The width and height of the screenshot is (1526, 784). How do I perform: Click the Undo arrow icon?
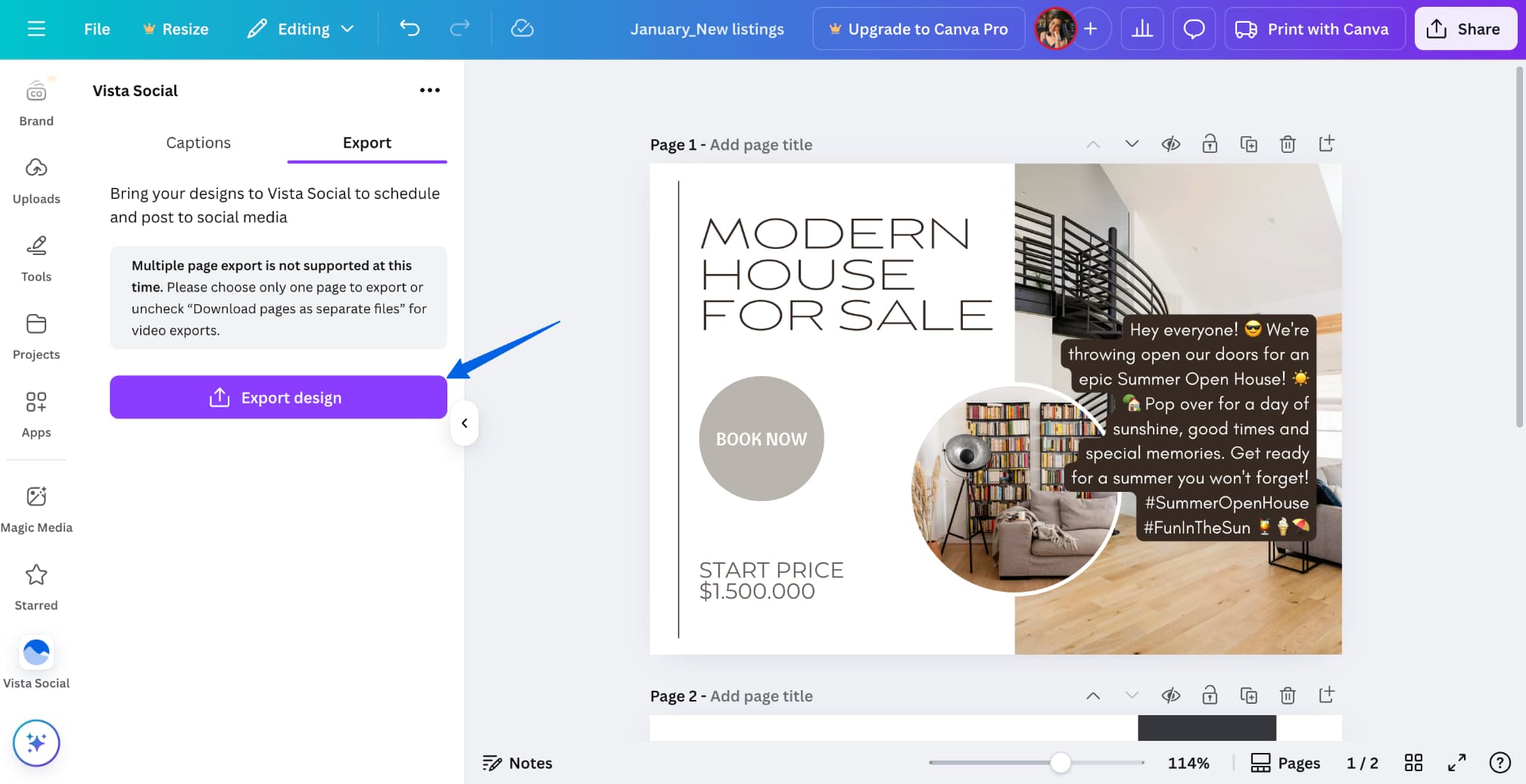point(409,28)
